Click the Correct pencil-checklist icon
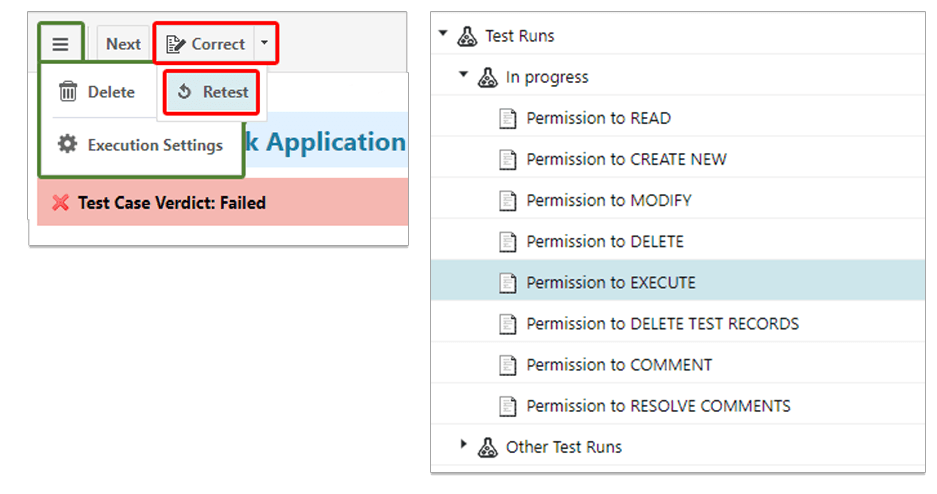This screenshot has width=937, height=494. tap(176, 44)
